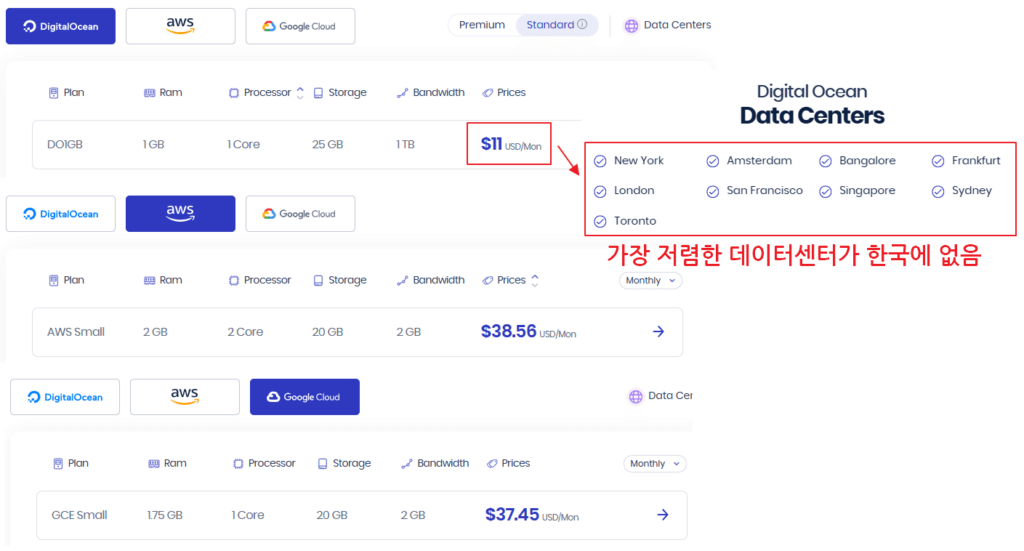1024x551 pixels.
Task: Click the $11 USD/Mon price
Action: pyautogui.click(x=510, y=145)
